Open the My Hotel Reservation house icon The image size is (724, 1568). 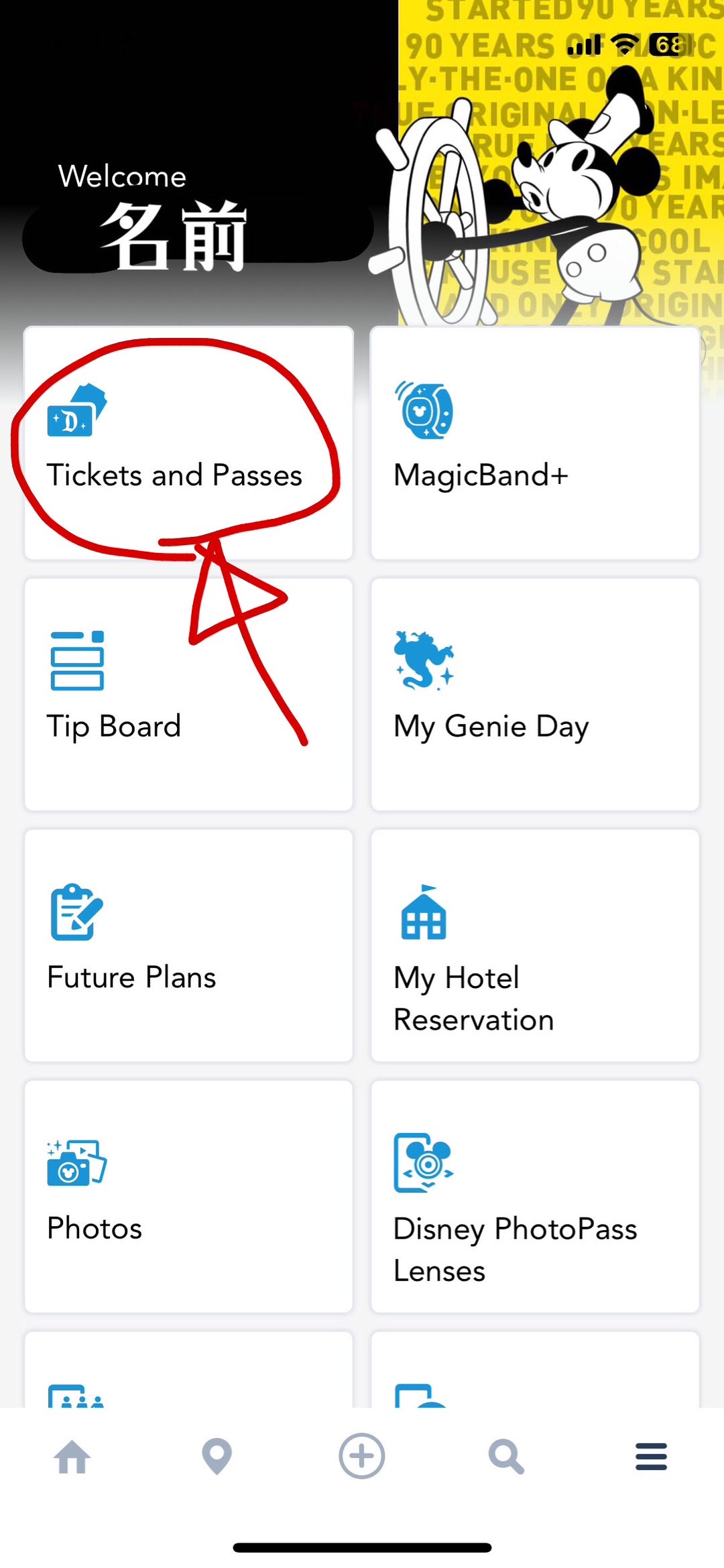coord(424,912)
